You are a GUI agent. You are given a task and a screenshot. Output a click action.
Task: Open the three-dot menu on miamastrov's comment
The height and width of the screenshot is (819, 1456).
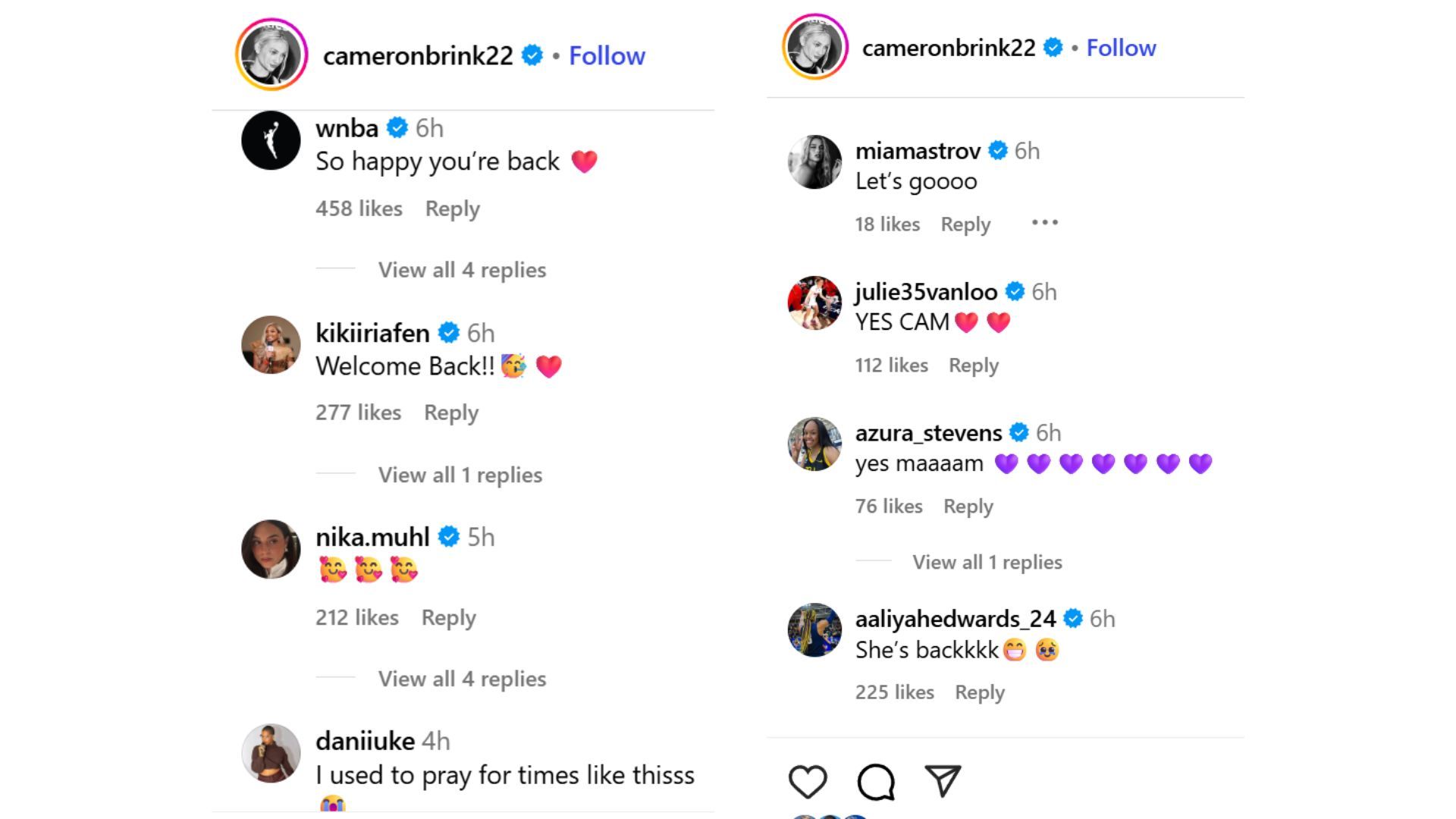click(x=1044, y=222)
